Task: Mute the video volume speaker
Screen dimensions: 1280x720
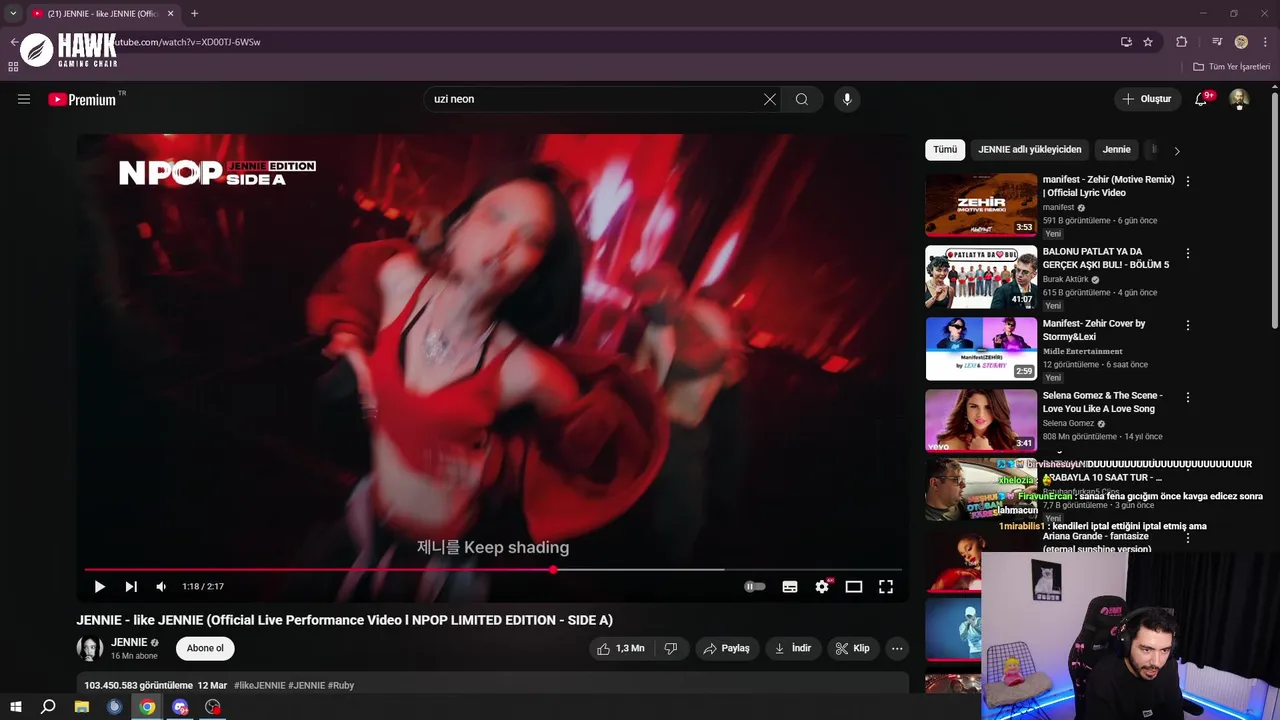Action: coord(161,587)
